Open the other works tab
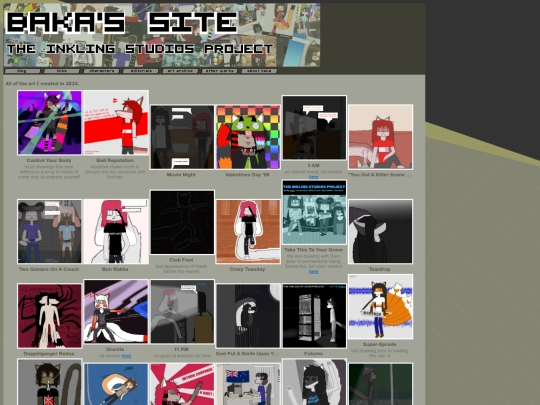Screen dimensions: 540x405 point(220,71)
